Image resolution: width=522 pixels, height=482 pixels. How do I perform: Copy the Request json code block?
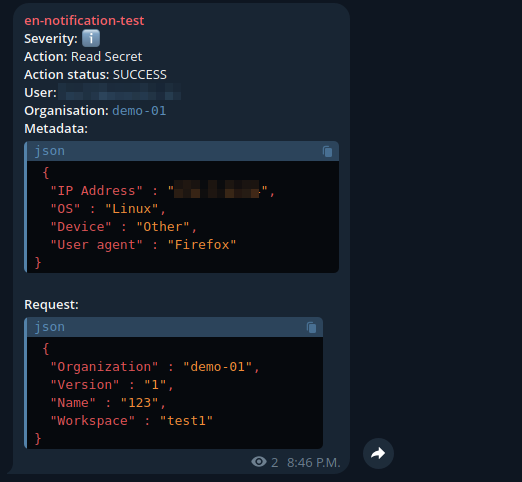[311, 328]
